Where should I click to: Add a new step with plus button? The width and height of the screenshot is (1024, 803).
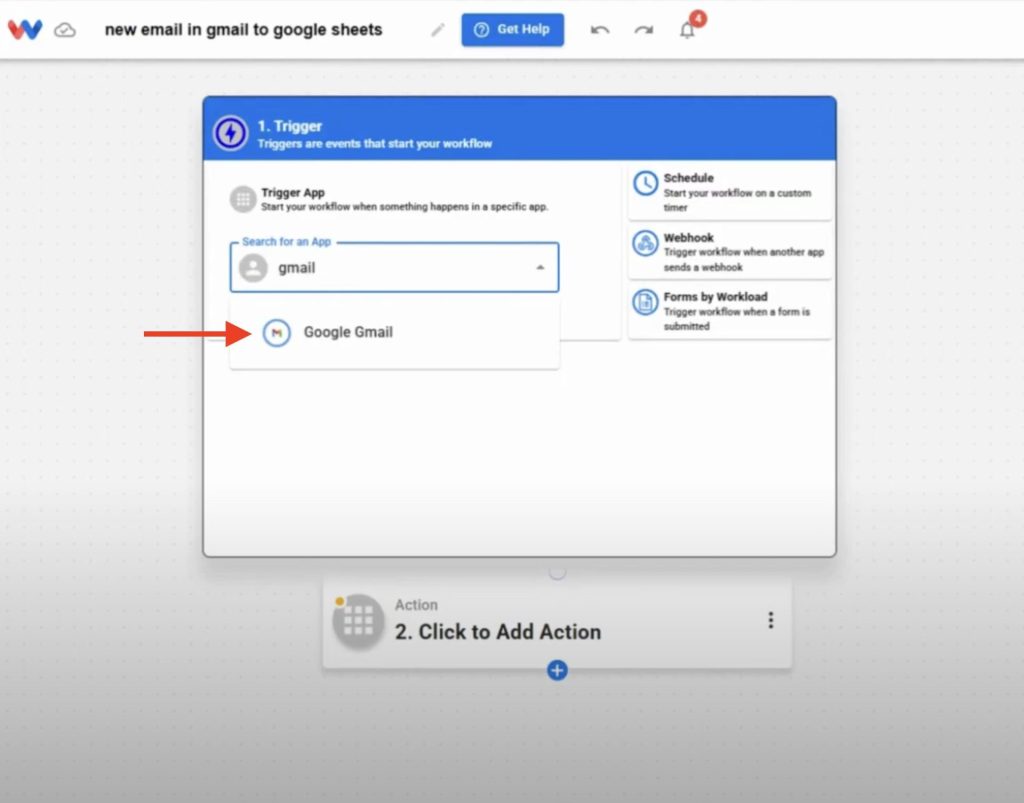tap(557, 670)
